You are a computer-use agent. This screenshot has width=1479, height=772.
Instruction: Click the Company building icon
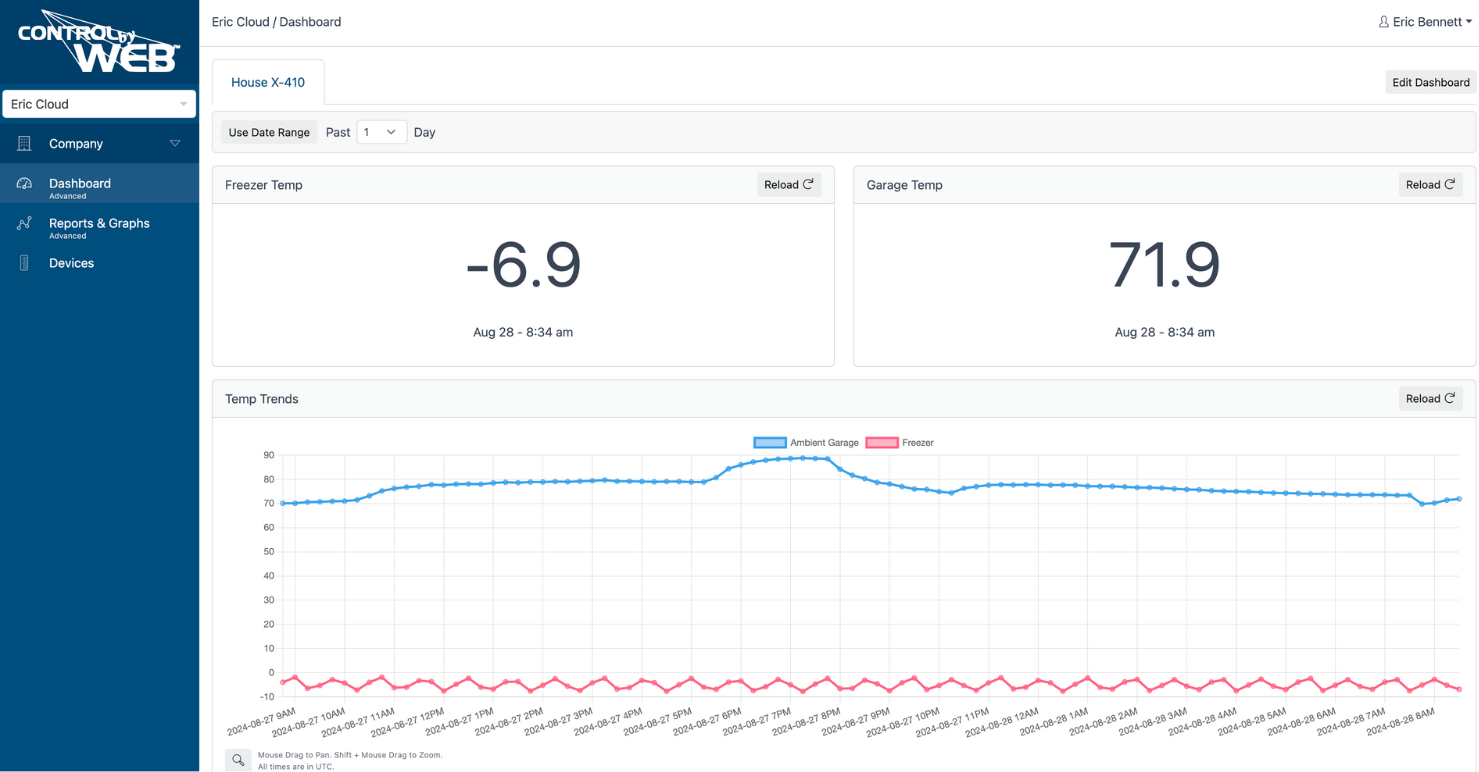tap(22, 143)
